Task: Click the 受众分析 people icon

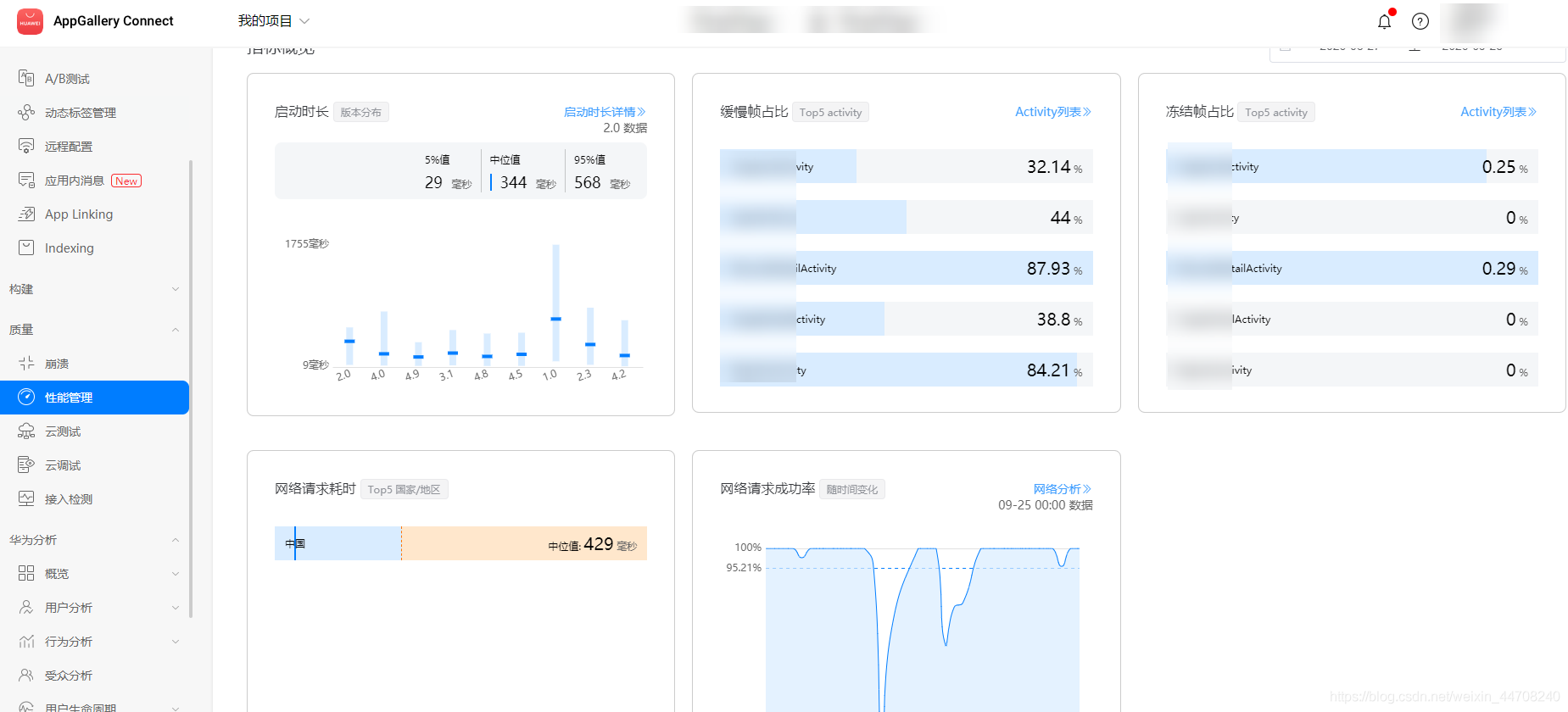Action: coord(26,675)
